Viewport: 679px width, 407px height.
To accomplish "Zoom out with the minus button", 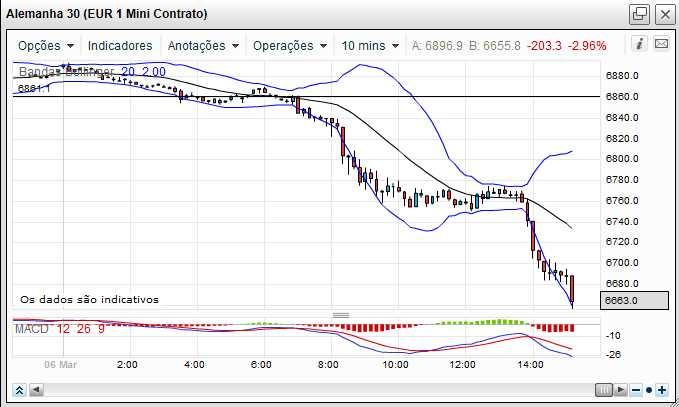I will coord(636,390).
